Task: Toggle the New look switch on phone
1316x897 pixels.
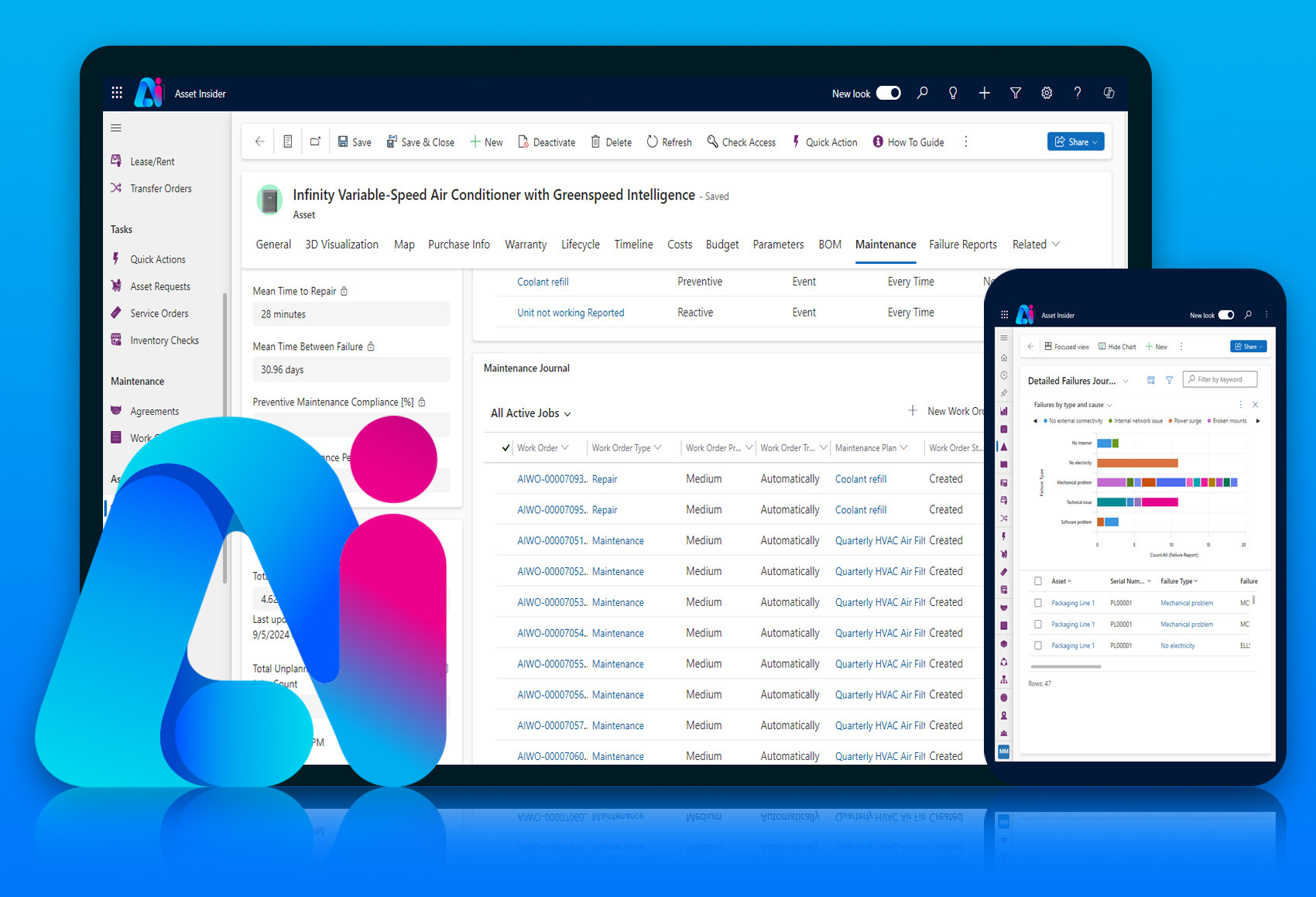Action: pyautogui.click(x=1226, y=315)
